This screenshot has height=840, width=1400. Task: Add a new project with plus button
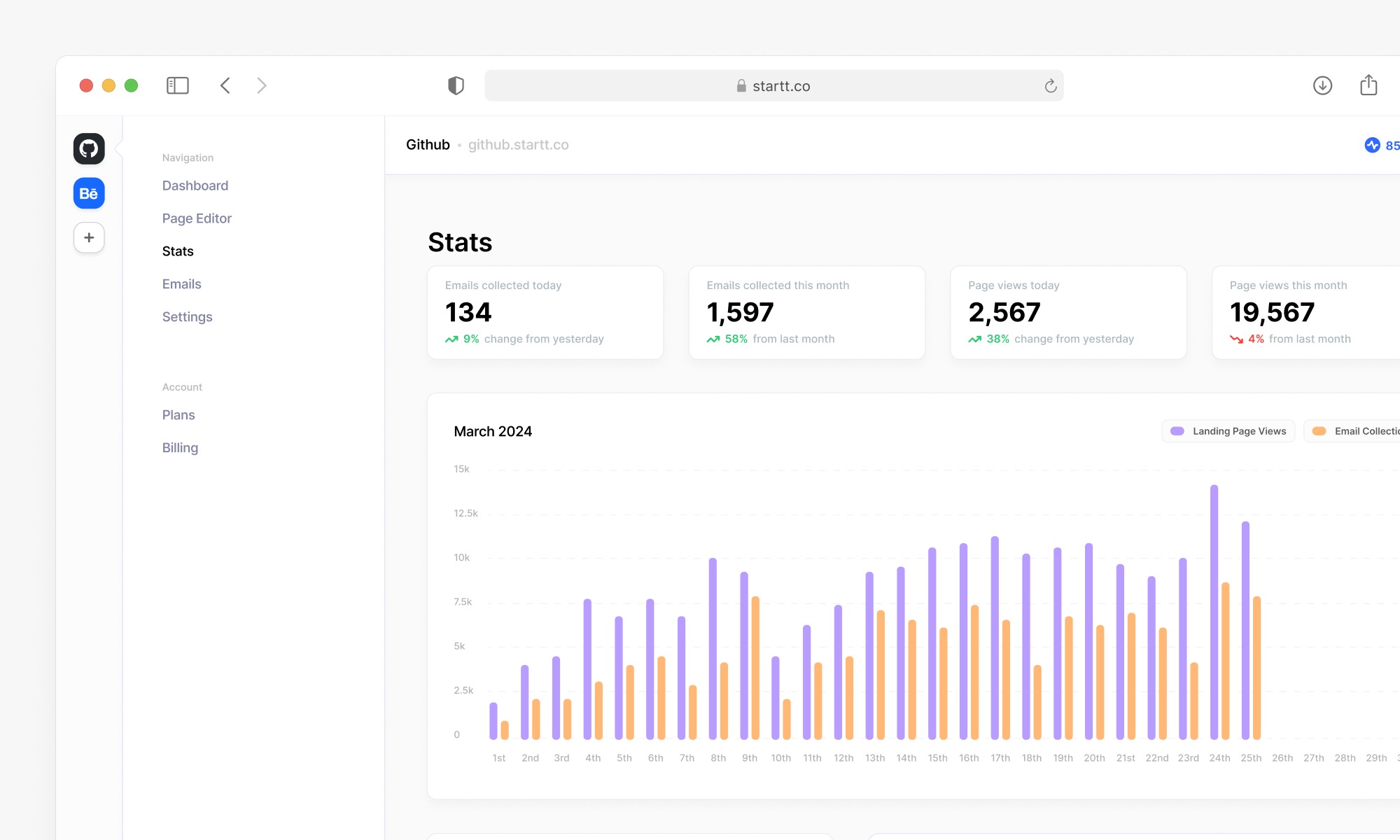(x=89, y=238)
